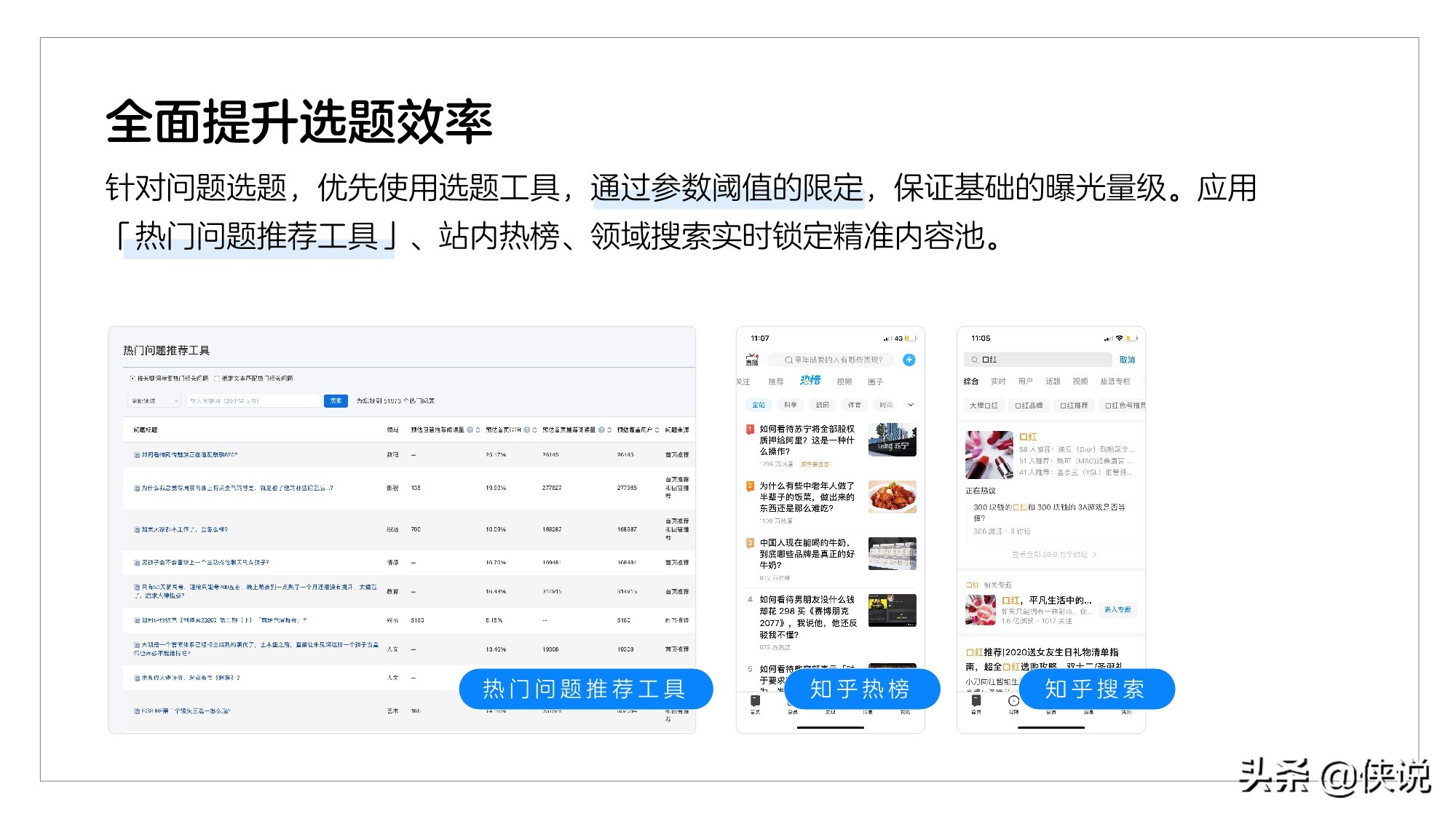Open the Cyberpunk 2077 question thumbnail
The height and width of the screenshot is (819, 1456).
(x=893, y=611)
